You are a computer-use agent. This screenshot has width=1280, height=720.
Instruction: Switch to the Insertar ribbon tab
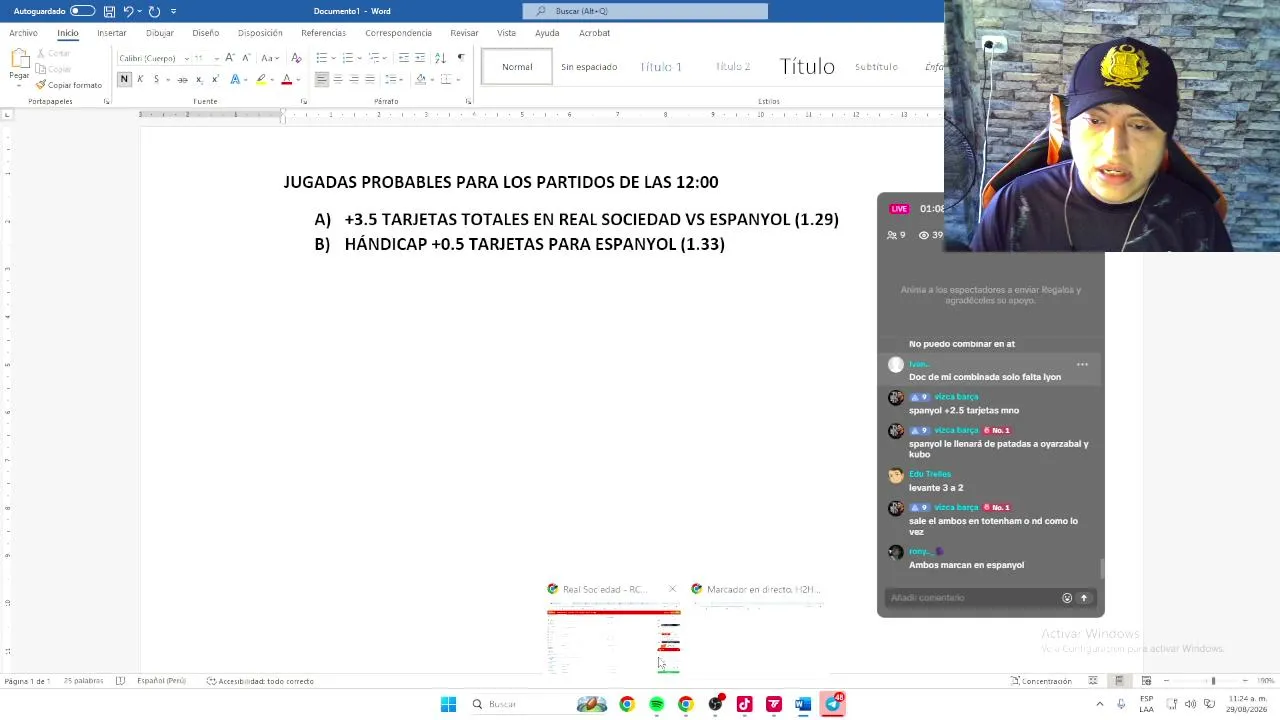(x=112, y=33)
